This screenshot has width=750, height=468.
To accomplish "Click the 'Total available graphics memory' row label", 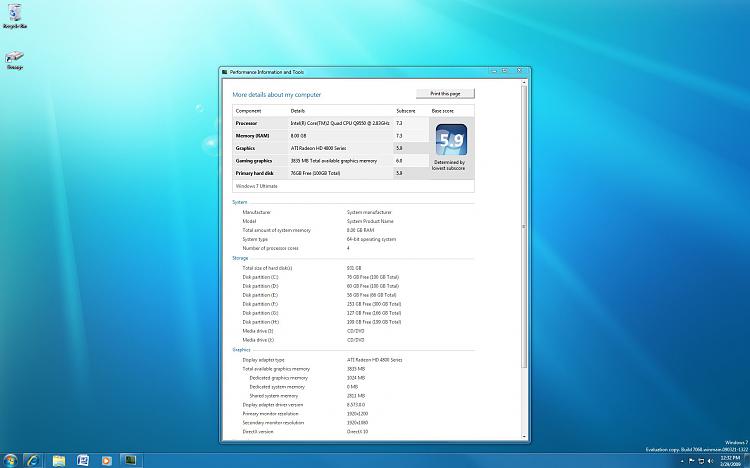I will pos(276,369).
